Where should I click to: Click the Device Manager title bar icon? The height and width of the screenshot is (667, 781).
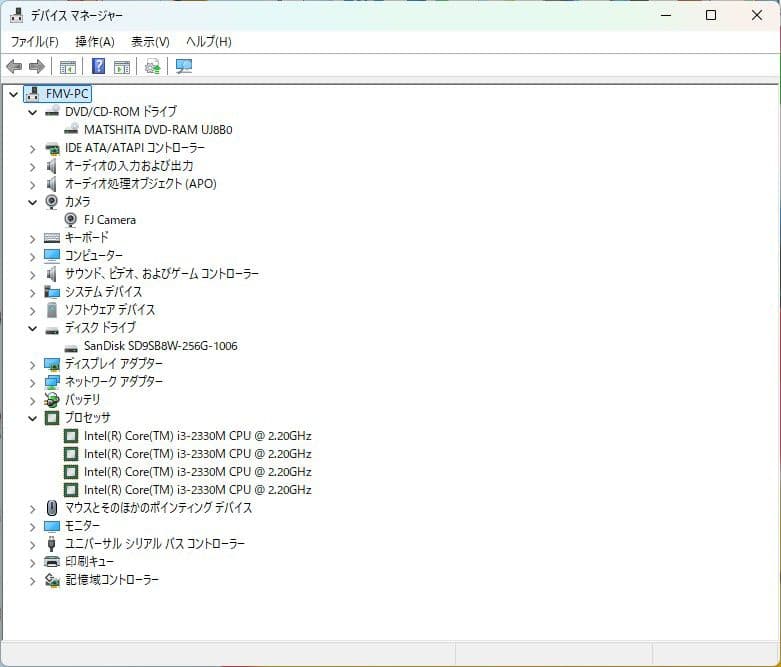click(16, 15)
